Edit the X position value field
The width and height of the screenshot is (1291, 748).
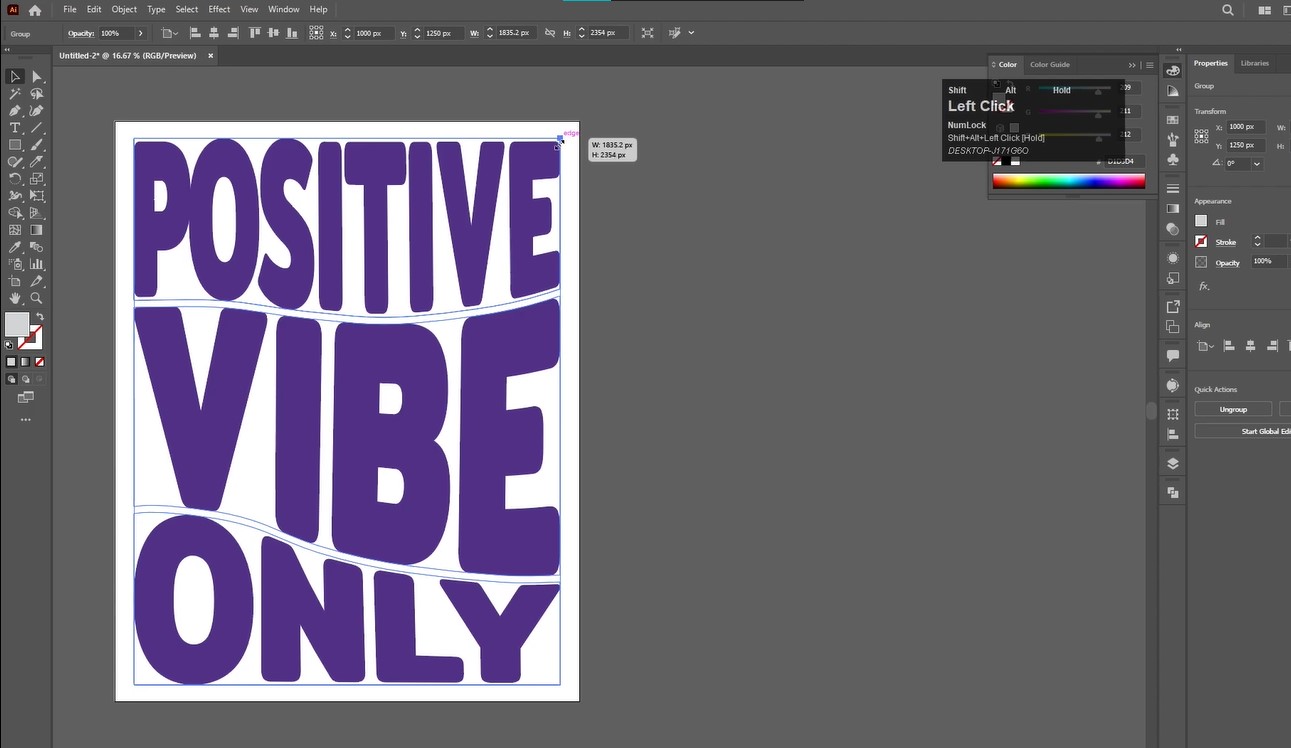point(1244,126)
